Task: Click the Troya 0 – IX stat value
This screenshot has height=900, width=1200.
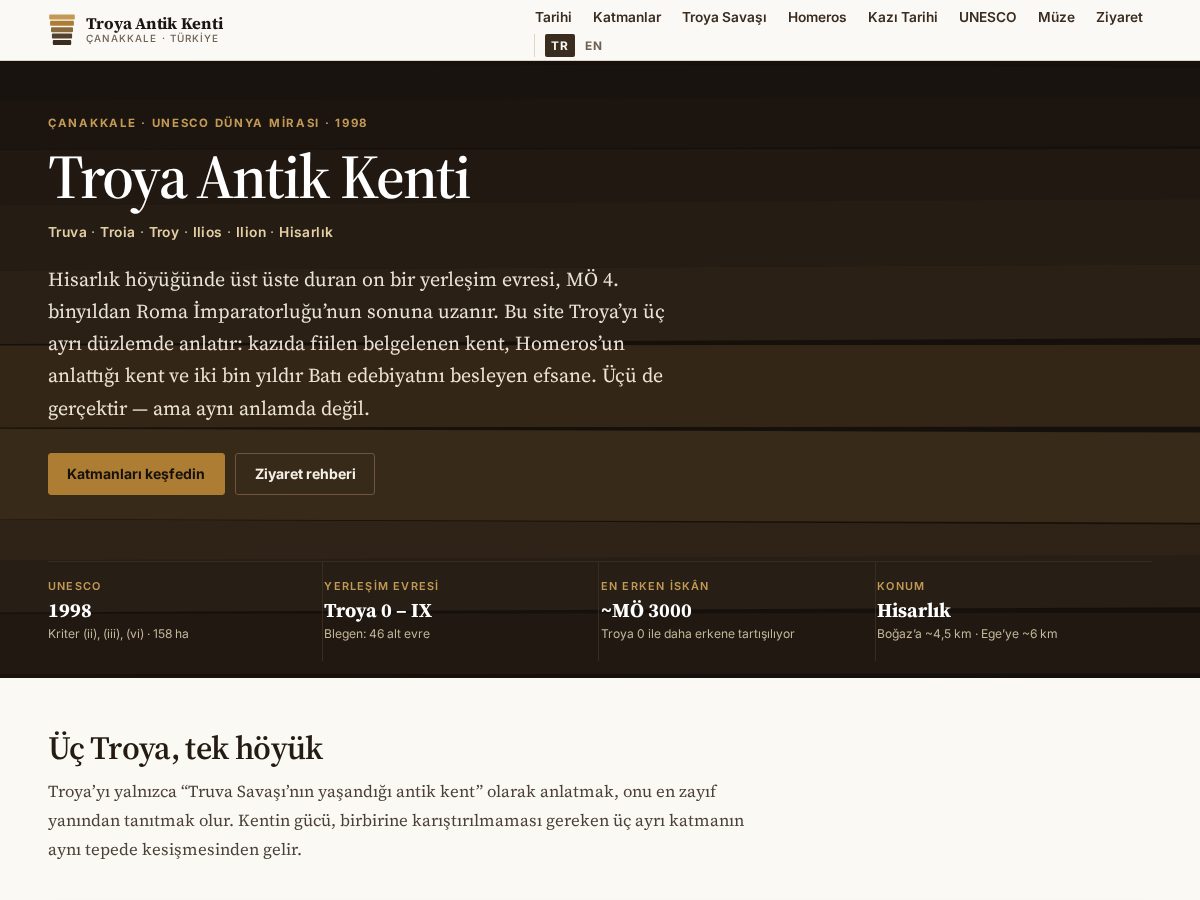Action: pyautogui.click(x=378, y=610)
